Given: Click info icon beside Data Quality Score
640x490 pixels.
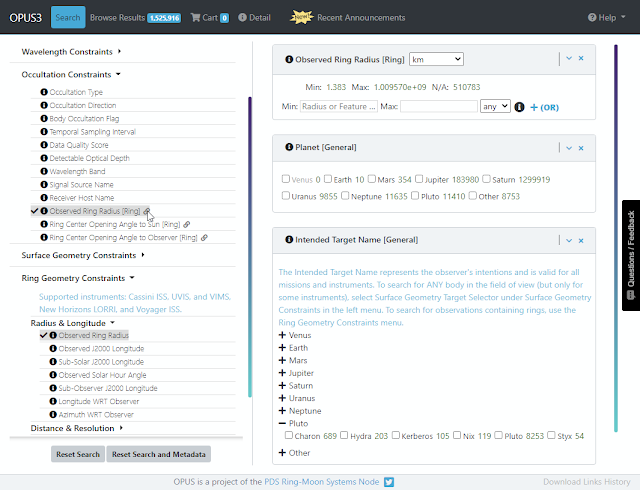Looking at the screenshot, I should tap(44, 145).
